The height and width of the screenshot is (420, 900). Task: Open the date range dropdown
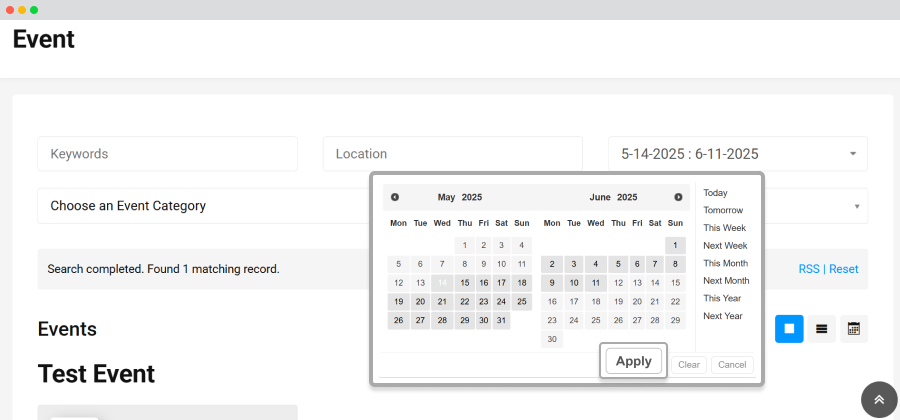tap(738, 154)
